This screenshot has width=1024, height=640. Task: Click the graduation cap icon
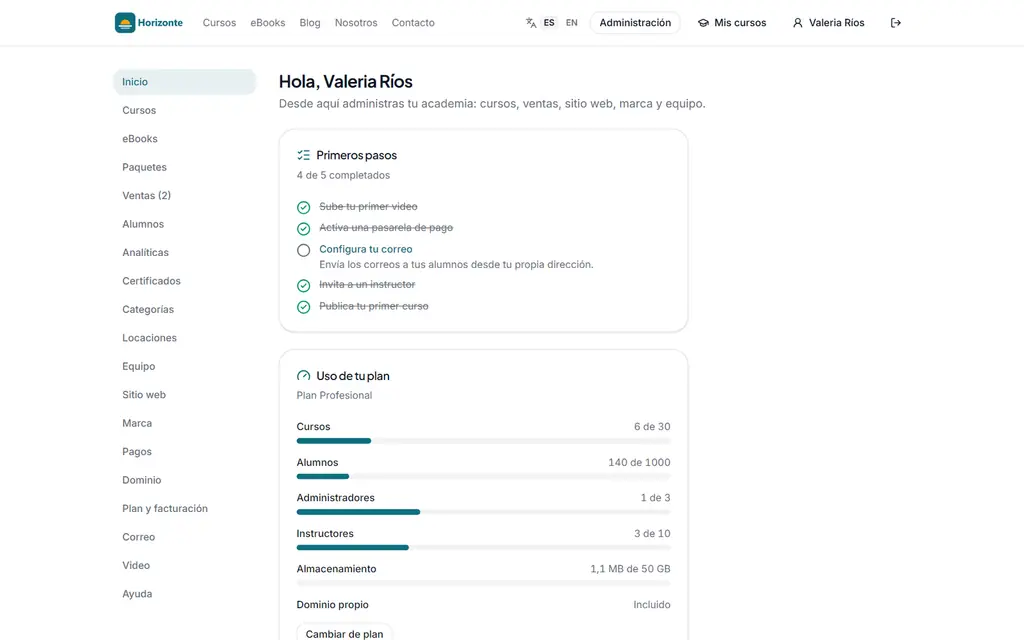[x=703, y=23]
